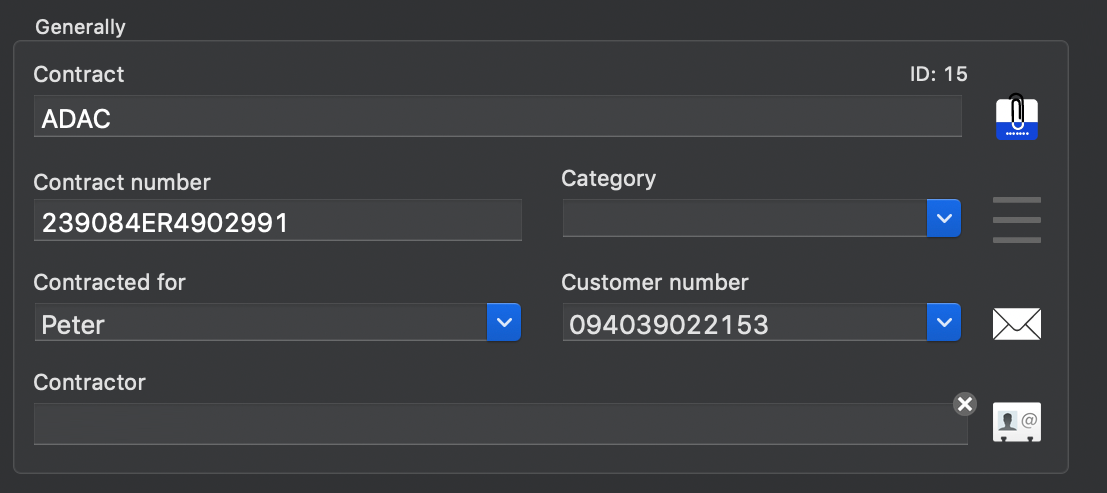Open attachments via the paperclip icon
Screen dimensions: 1107x493
[1017, 117]
